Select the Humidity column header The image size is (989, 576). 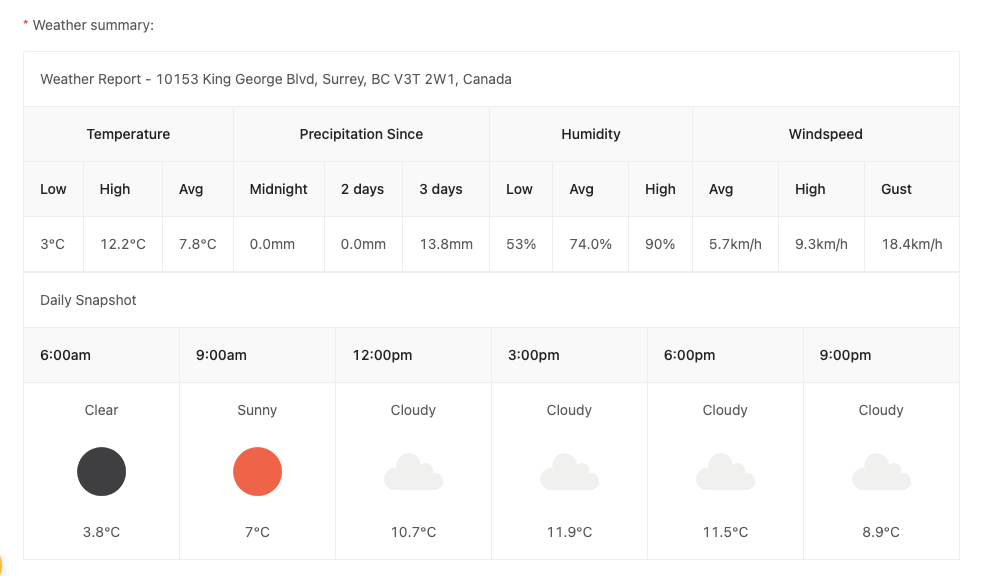591,134
